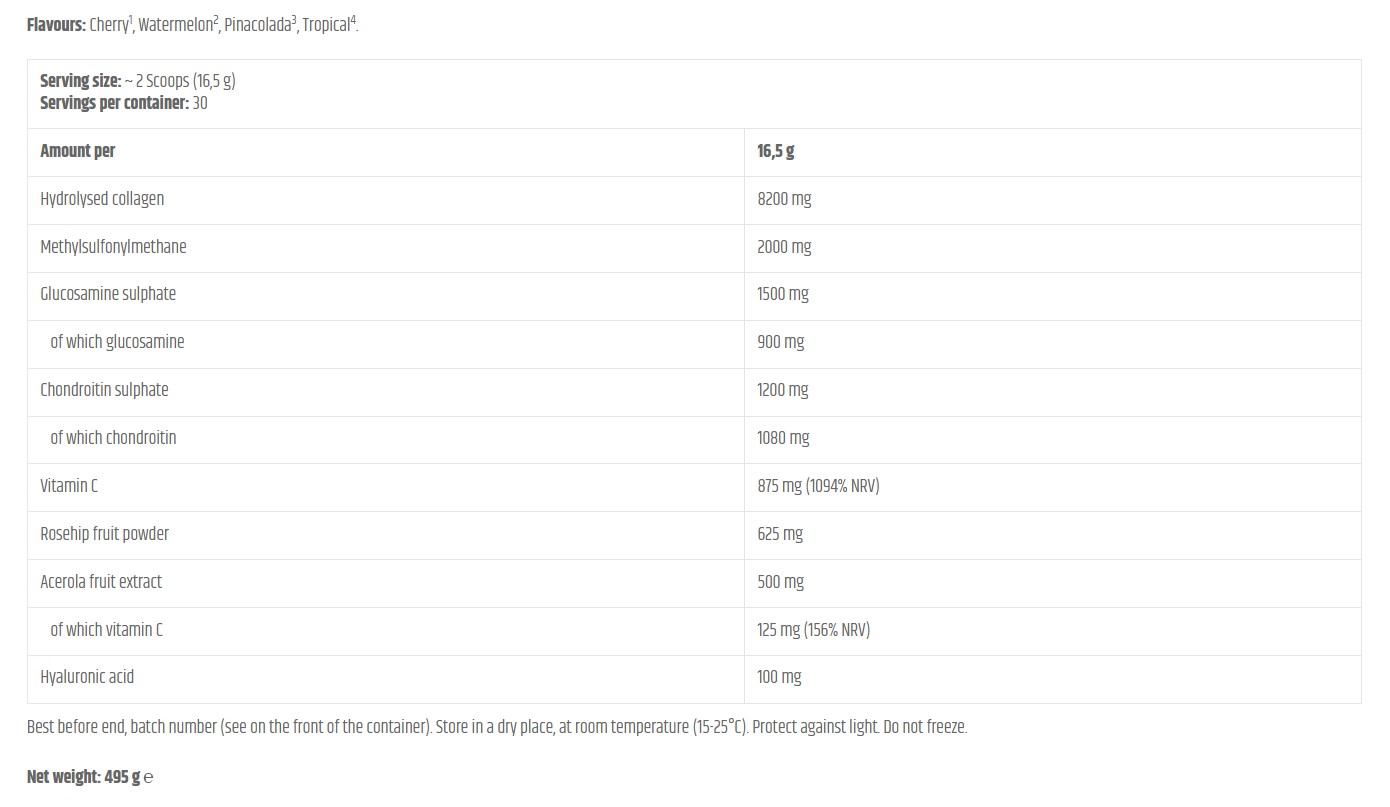Select the 'Rosehip fruit powder' ingredient

(104, 534)
